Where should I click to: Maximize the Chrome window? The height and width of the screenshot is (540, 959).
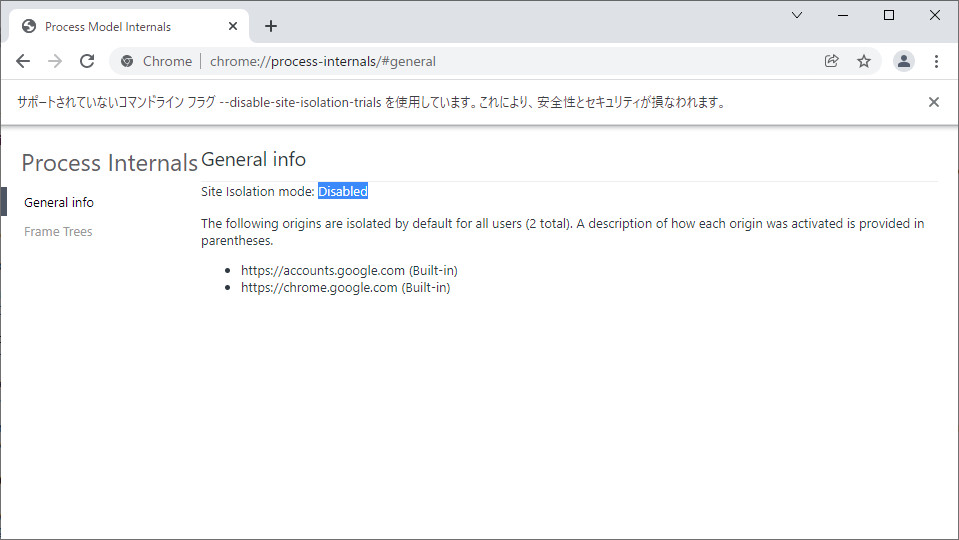pos(889,15)
